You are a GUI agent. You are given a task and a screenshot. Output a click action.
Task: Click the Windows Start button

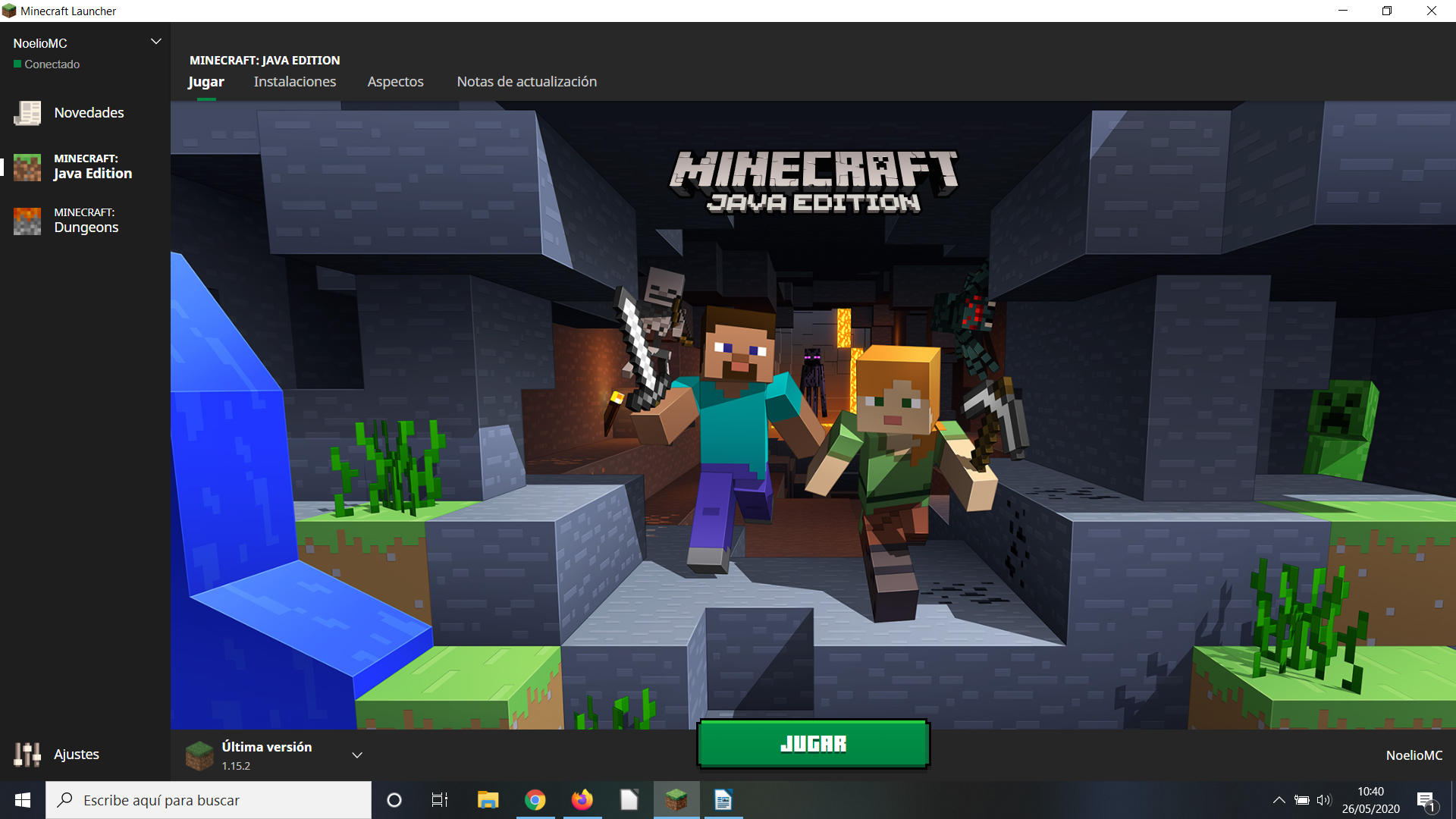[x=23, y=800]
